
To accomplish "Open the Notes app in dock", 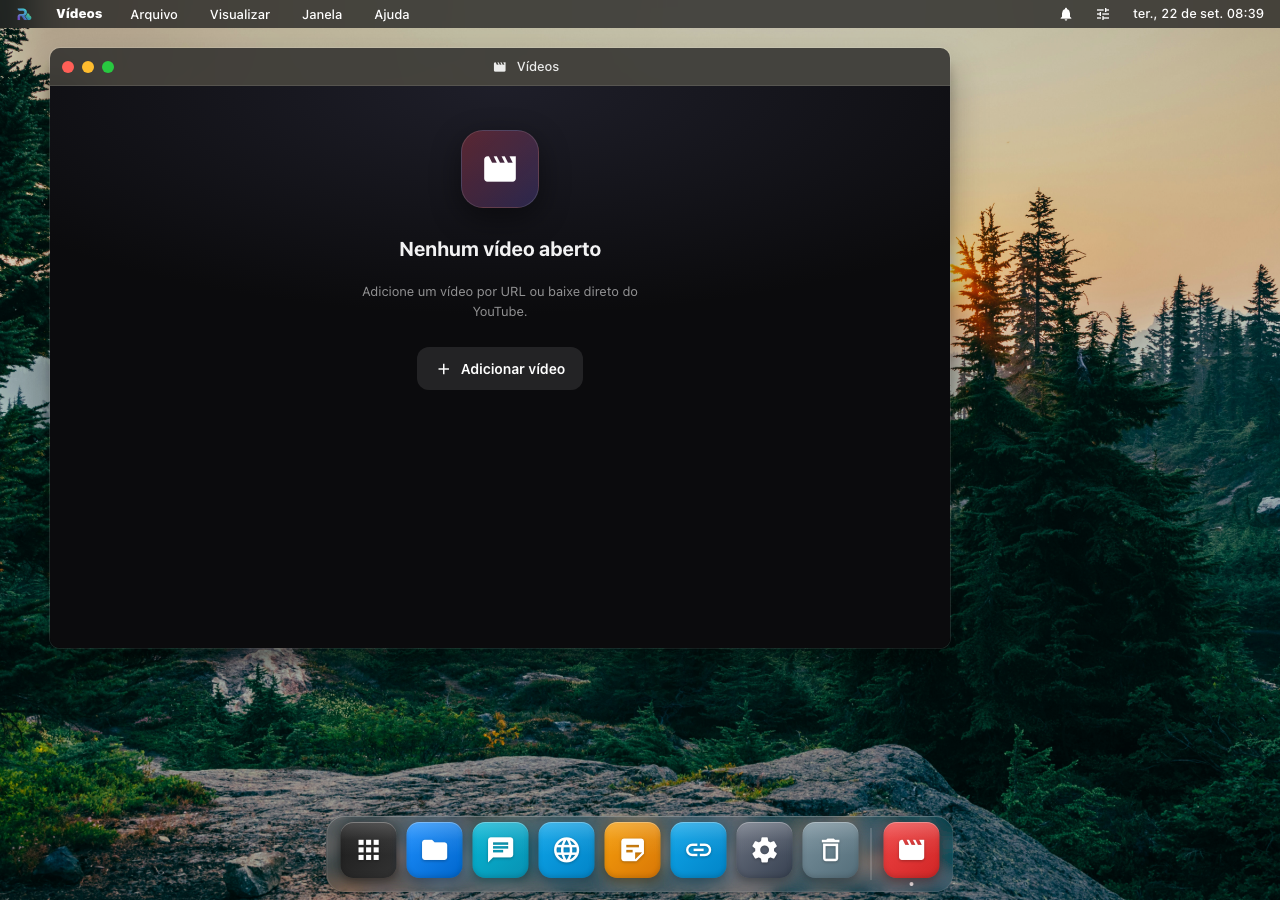I will [633, 850].
